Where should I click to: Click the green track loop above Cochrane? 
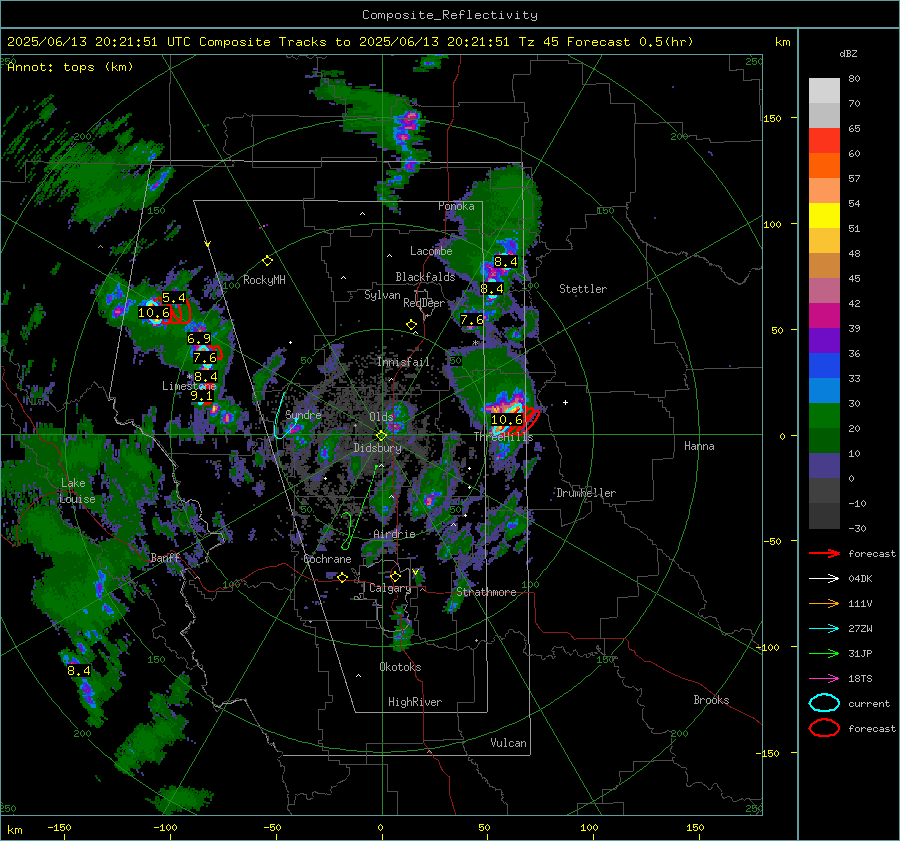347,531
